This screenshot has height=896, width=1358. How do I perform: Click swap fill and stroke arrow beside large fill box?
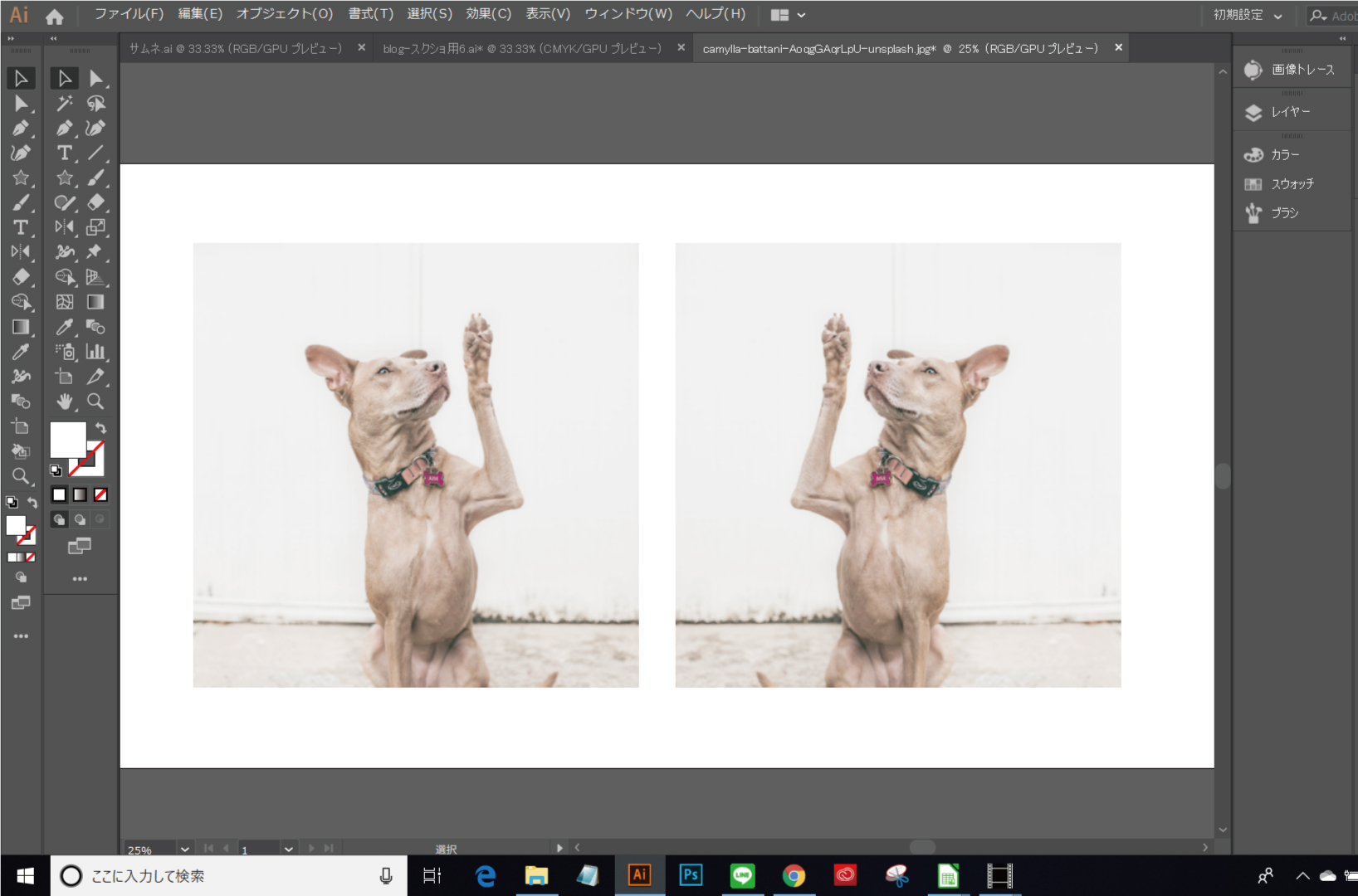click(100, 428)
